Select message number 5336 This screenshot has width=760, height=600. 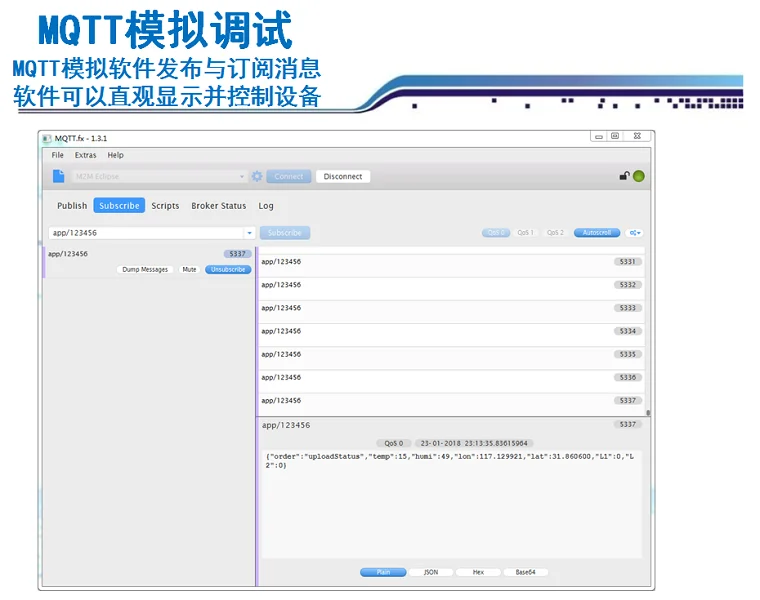point(451,381)
